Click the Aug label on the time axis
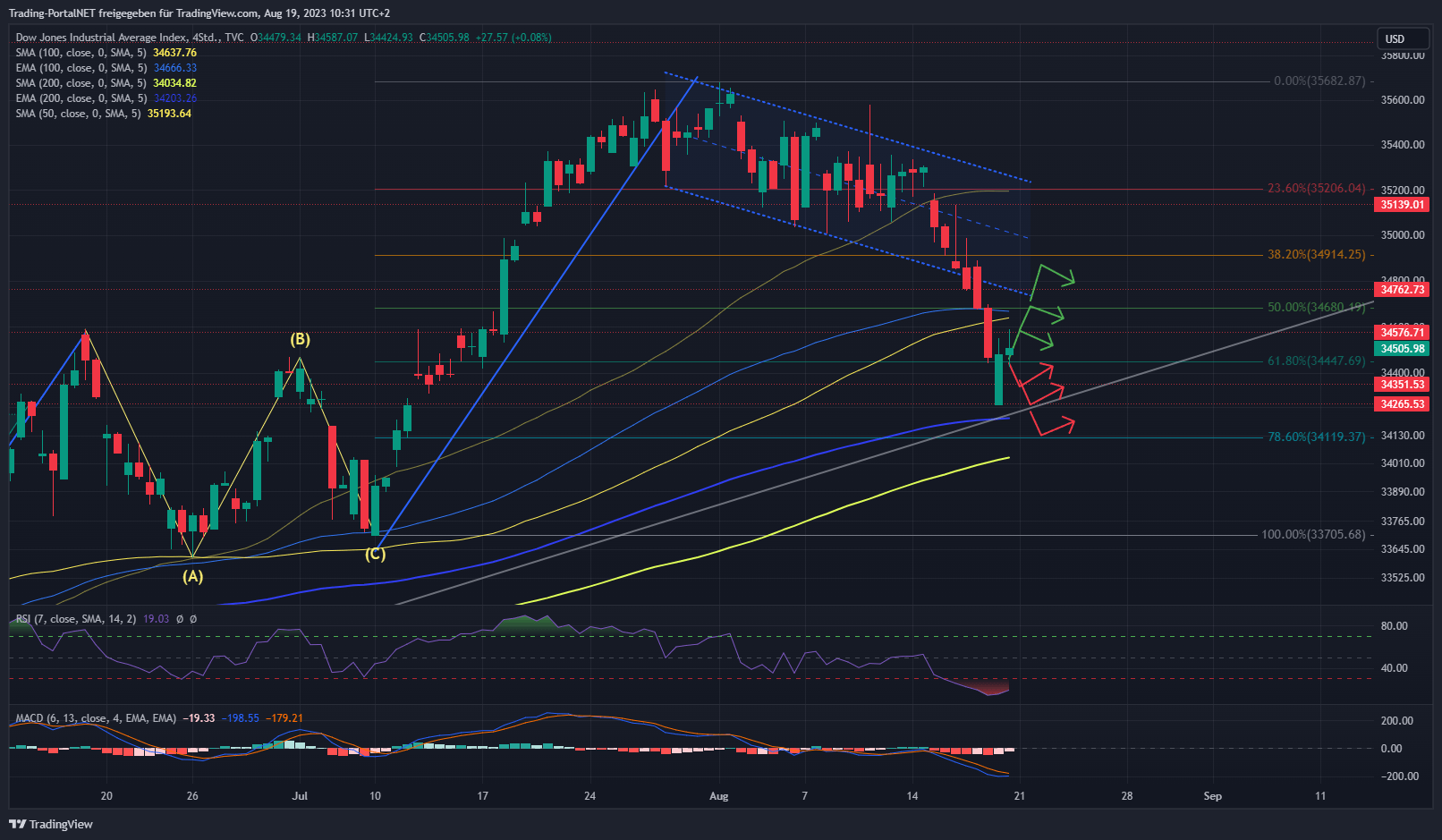 coord(718,796)
